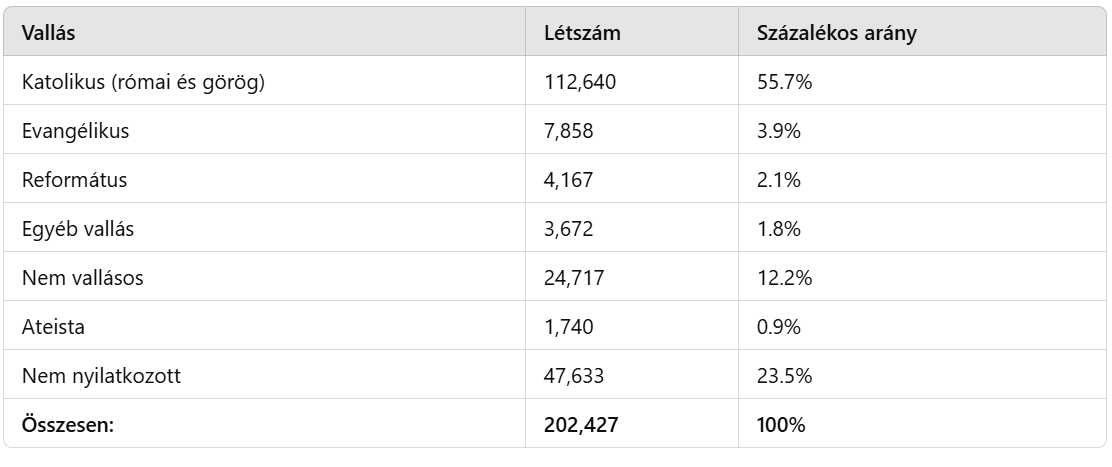
Task: Click the Evangélikus row label
Action: [76, 130]
